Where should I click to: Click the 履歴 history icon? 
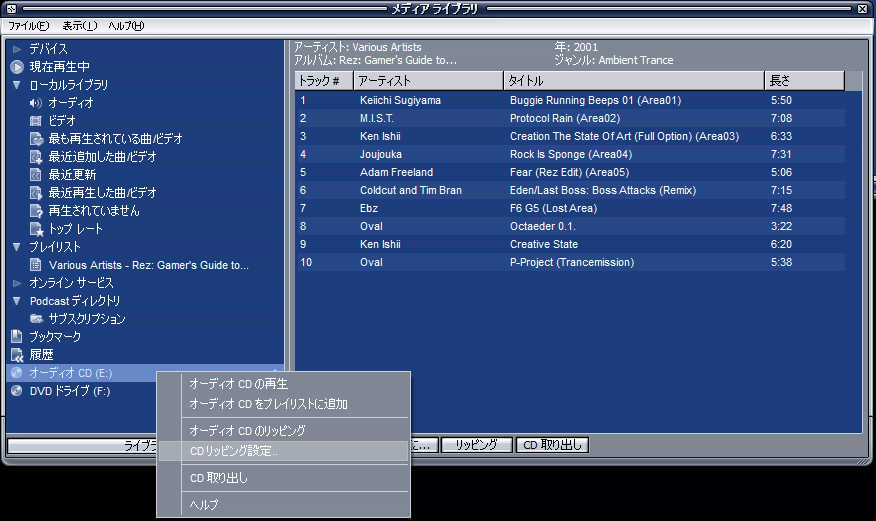pos(17,355)
